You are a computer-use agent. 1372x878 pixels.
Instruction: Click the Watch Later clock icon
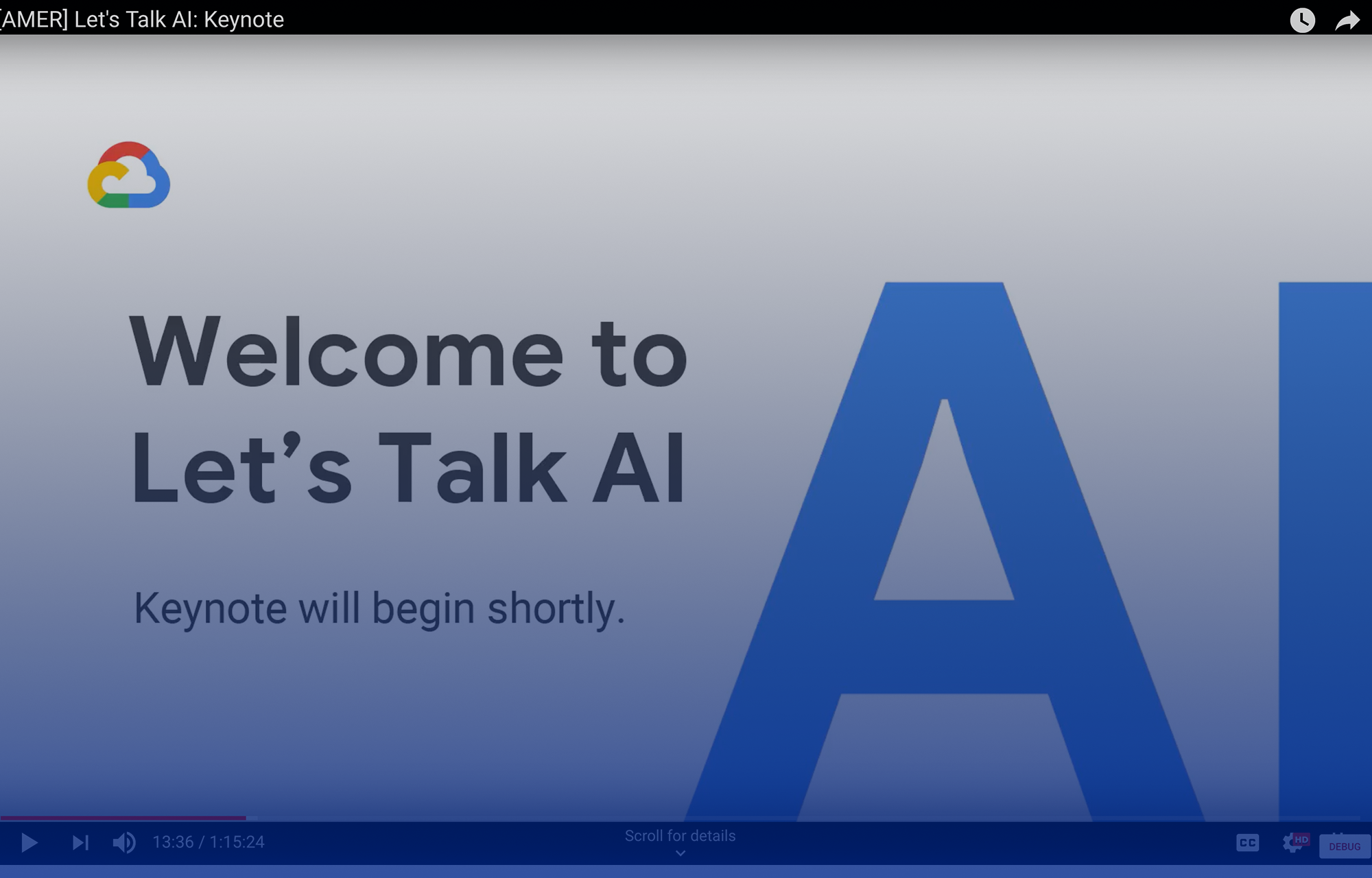(1303, 20)
